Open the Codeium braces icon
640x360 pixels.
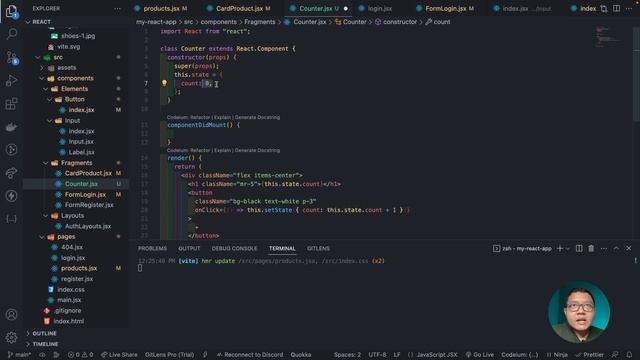coord(11,219)
